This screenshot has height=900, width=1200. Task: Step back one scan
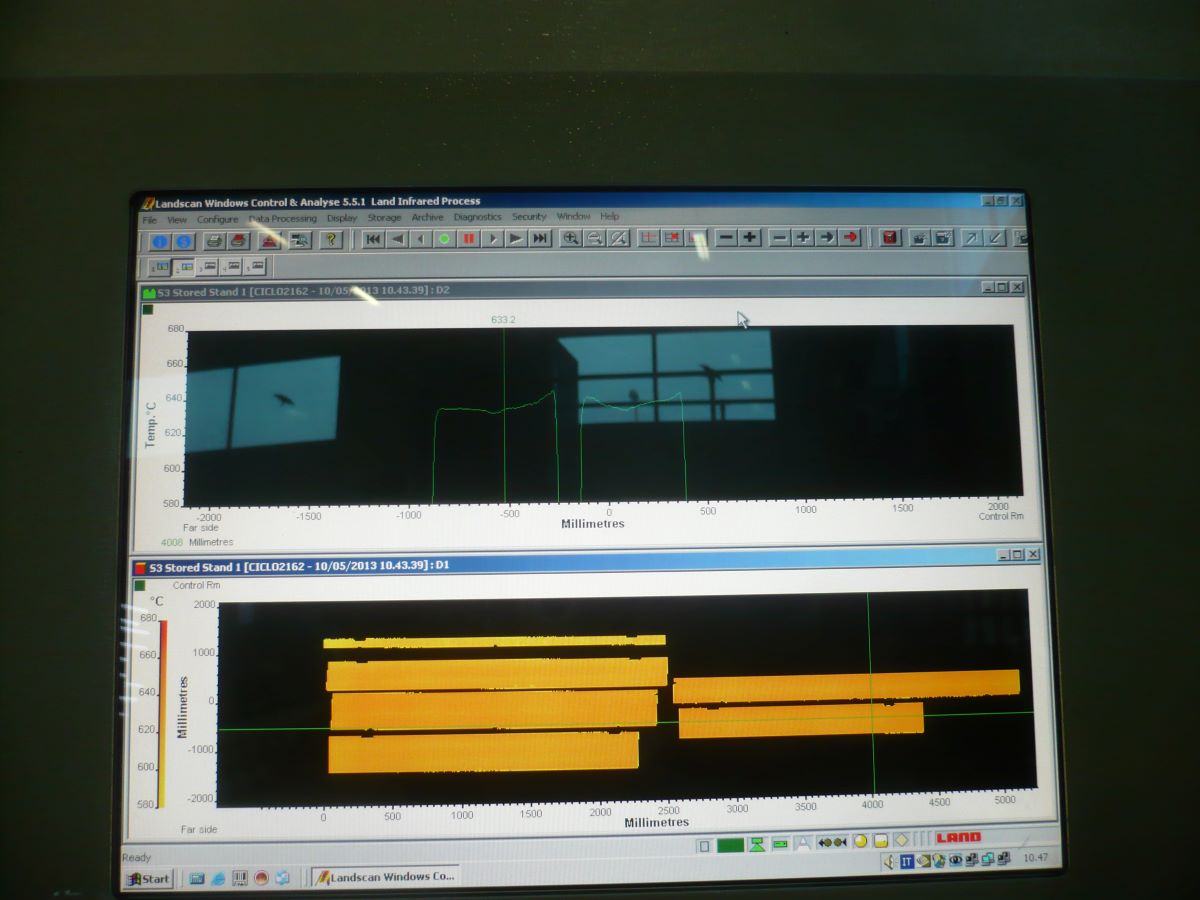coord(421,239)
